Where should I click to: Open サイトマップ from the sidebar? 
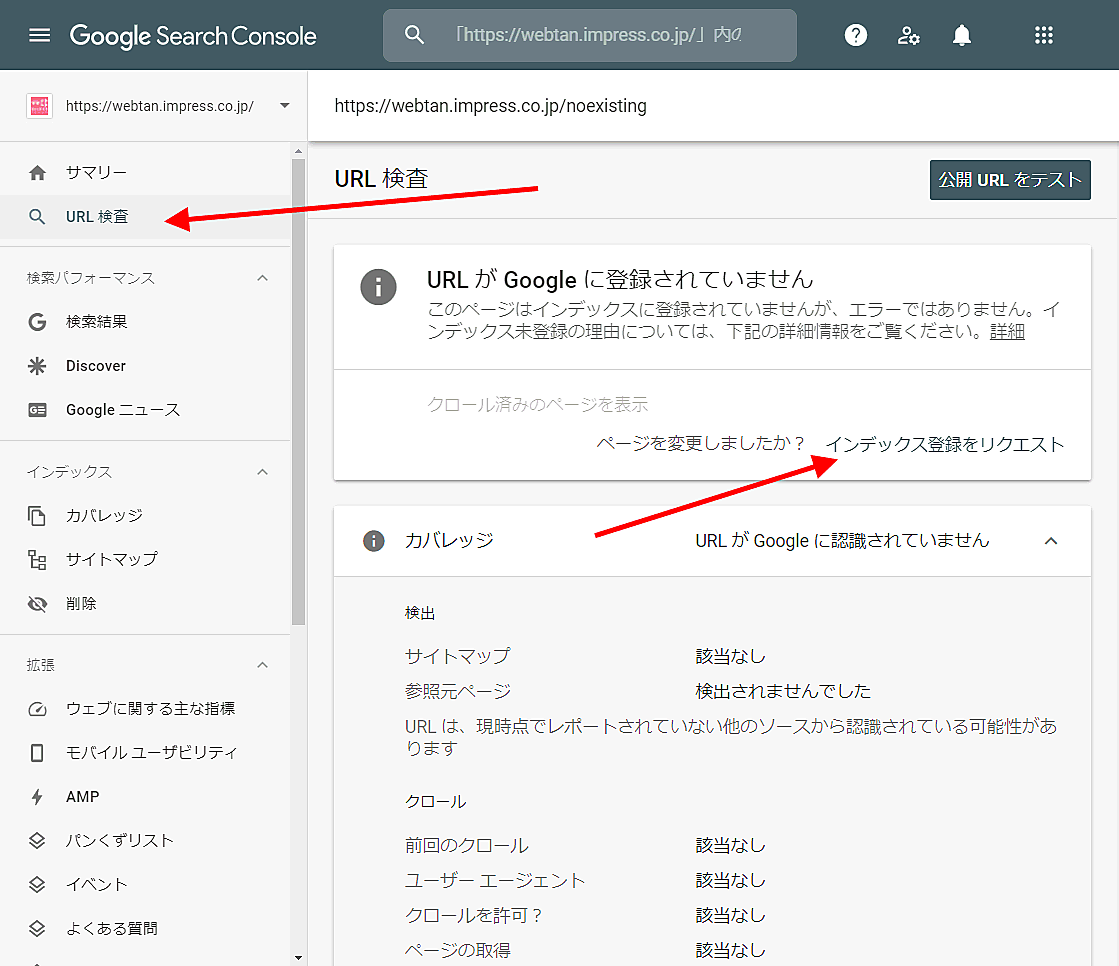[111, 559]
